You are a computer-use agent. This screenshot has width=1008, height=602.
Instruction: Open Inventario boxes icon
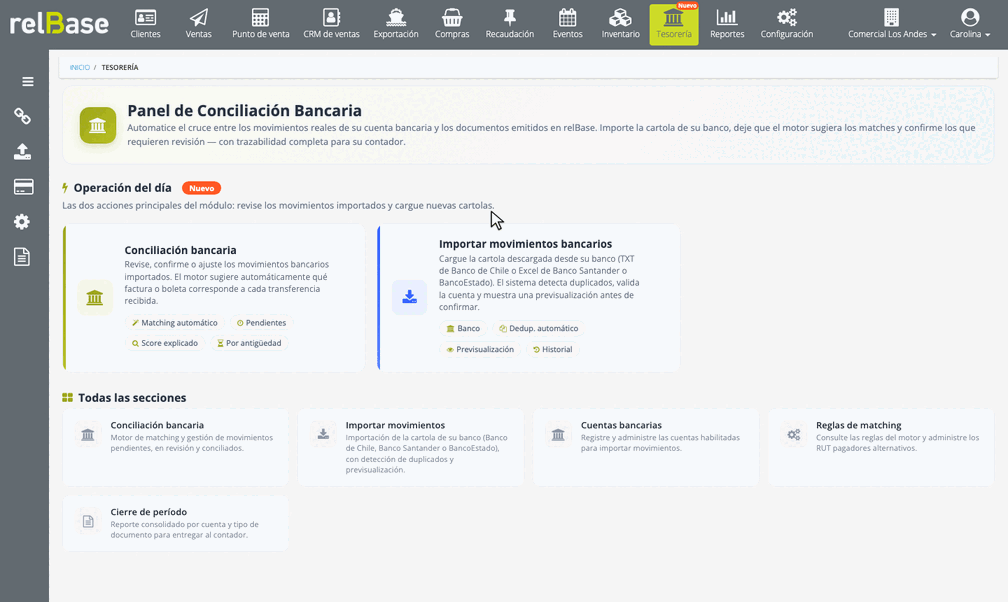pyautogui.click(x=620, y=17)
